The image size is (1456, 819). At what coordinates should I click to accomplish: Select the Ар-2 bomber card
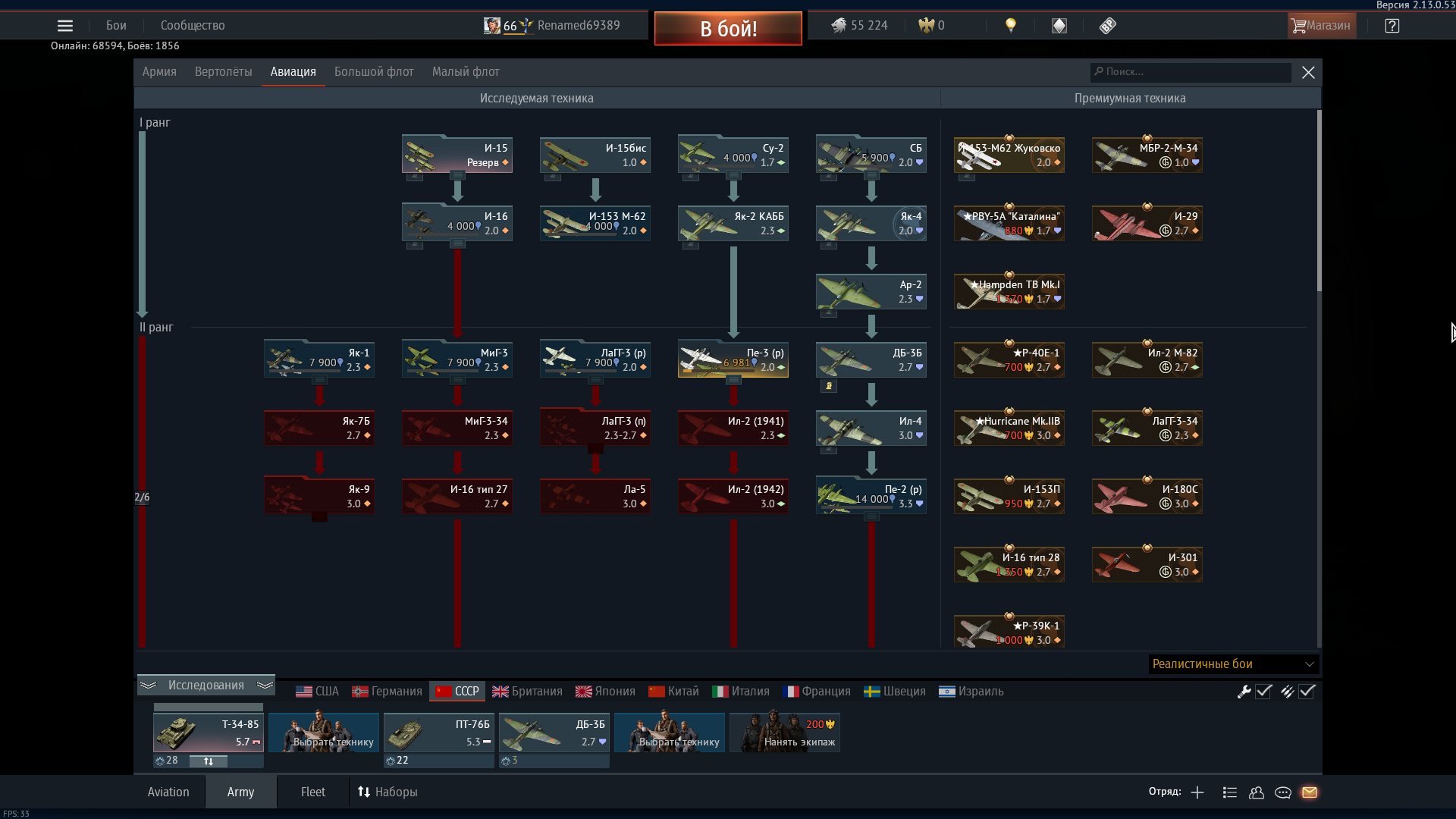871,292
